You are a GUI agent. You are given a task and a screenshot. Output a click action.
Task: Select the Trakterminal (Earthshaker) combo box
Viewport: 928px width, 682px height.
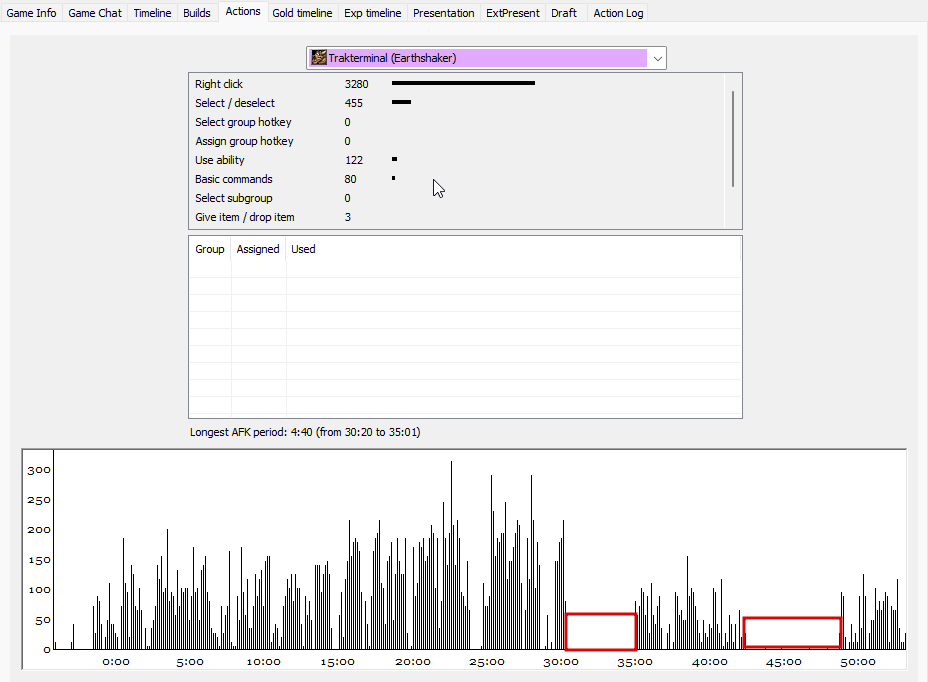[x=486, y=58]
